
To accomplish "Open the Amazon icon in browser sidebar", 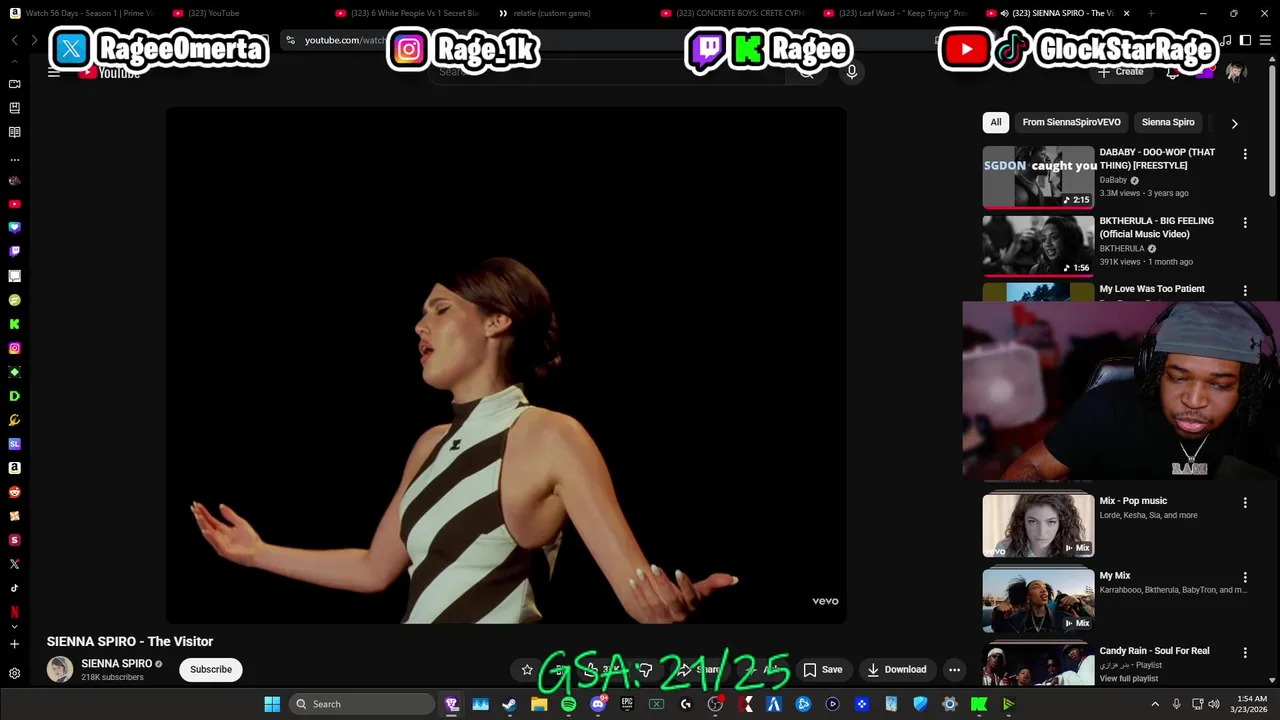I will (x=14, y=468).
